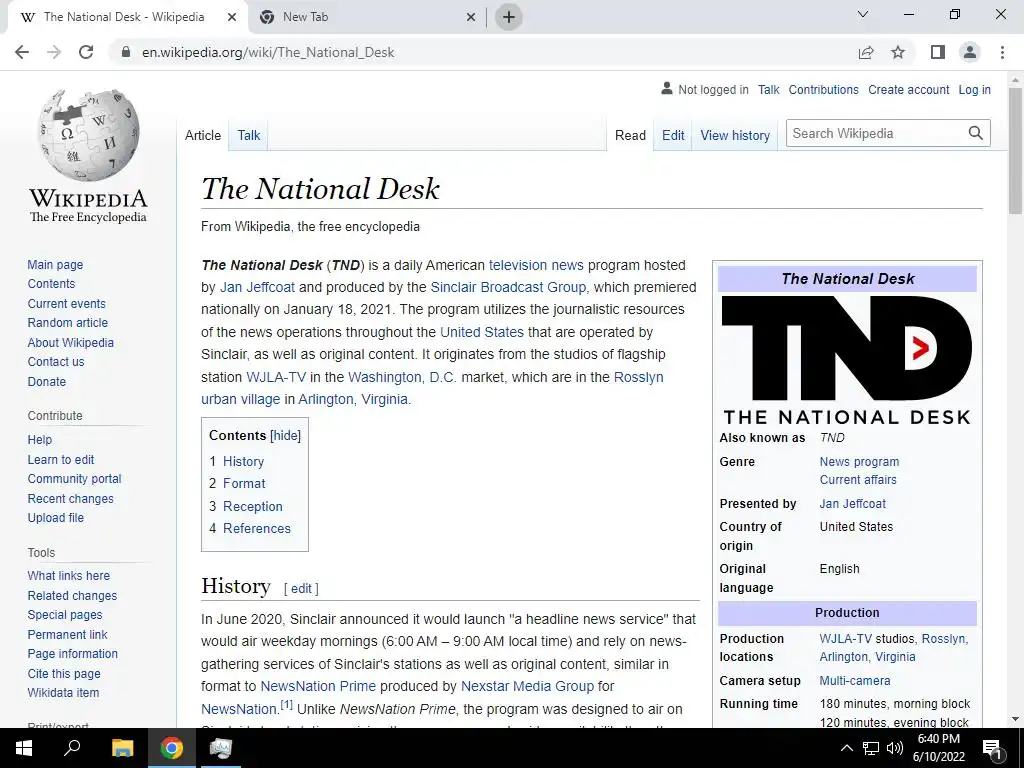Open News program link in infobox
The image size is (1024, 768).
pos(859,462)
